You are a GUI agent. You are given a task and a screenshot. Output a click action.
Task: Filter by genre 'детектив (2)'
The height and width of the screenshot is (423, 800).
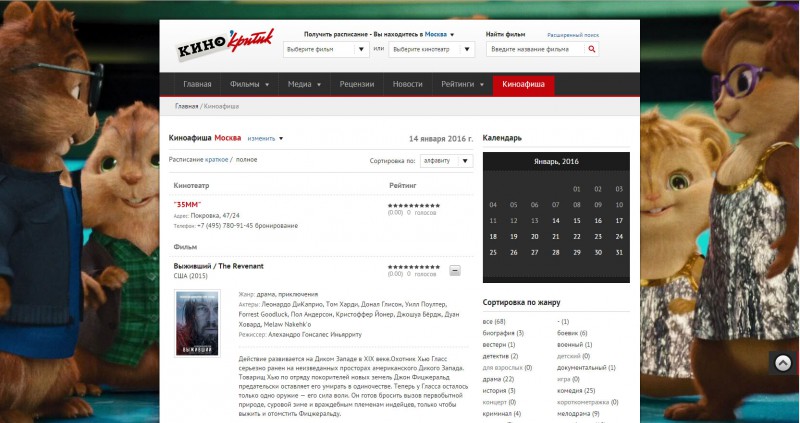point(501,356)
